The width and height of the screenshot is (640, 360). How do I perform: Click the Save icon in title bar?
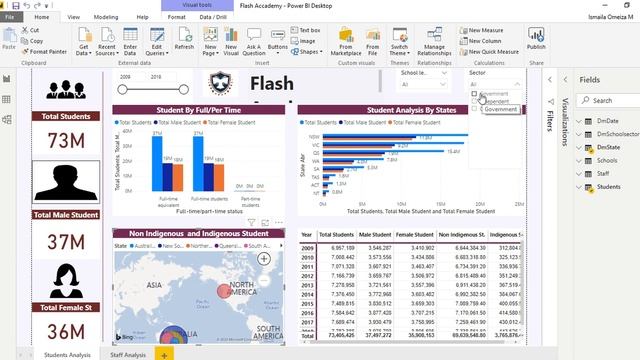pos(16,6)
